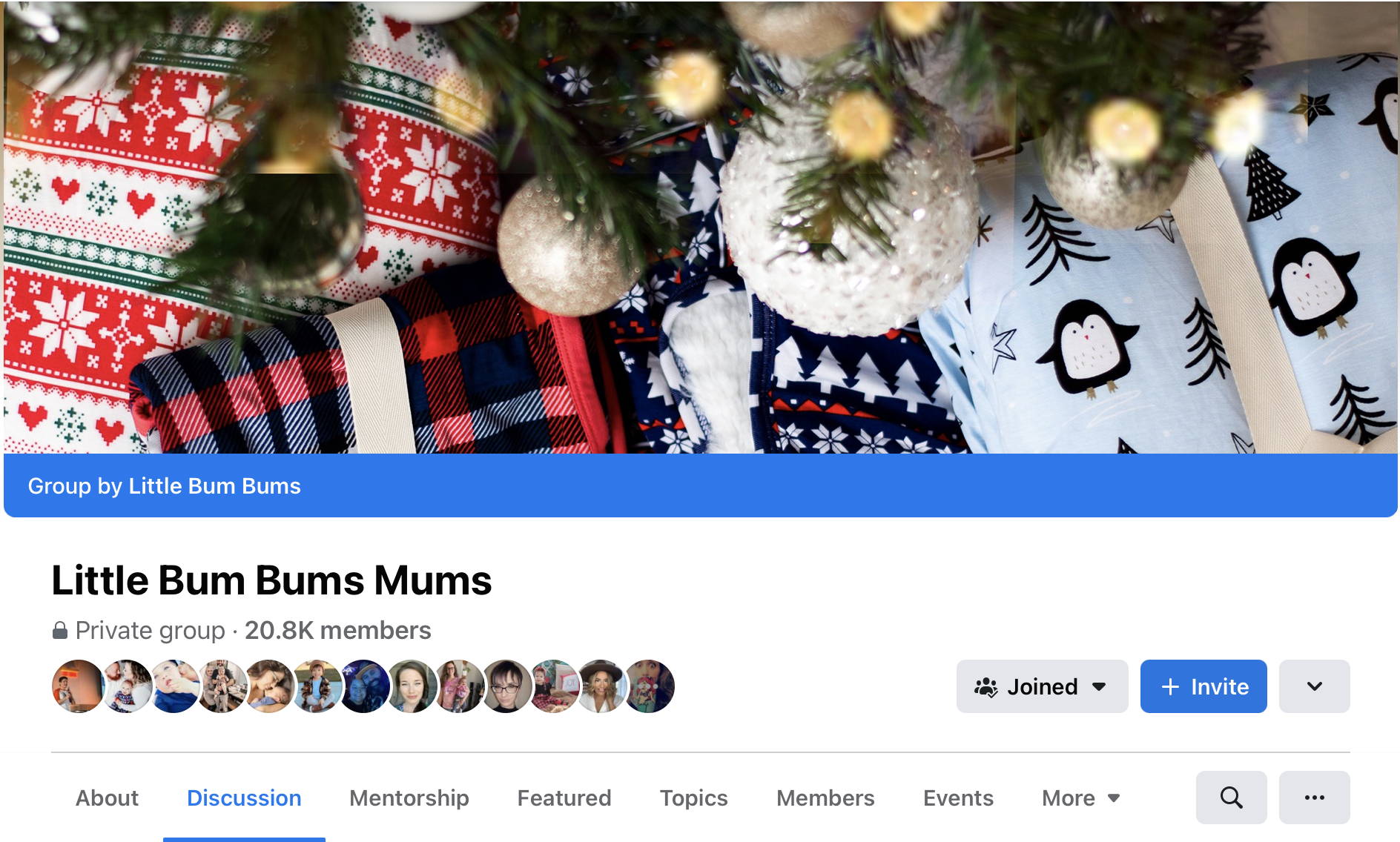Viewport: 1400px width, 842px height.
Task: Click the avatar of woman wearing glasses
Action: [x=507, y=686]
